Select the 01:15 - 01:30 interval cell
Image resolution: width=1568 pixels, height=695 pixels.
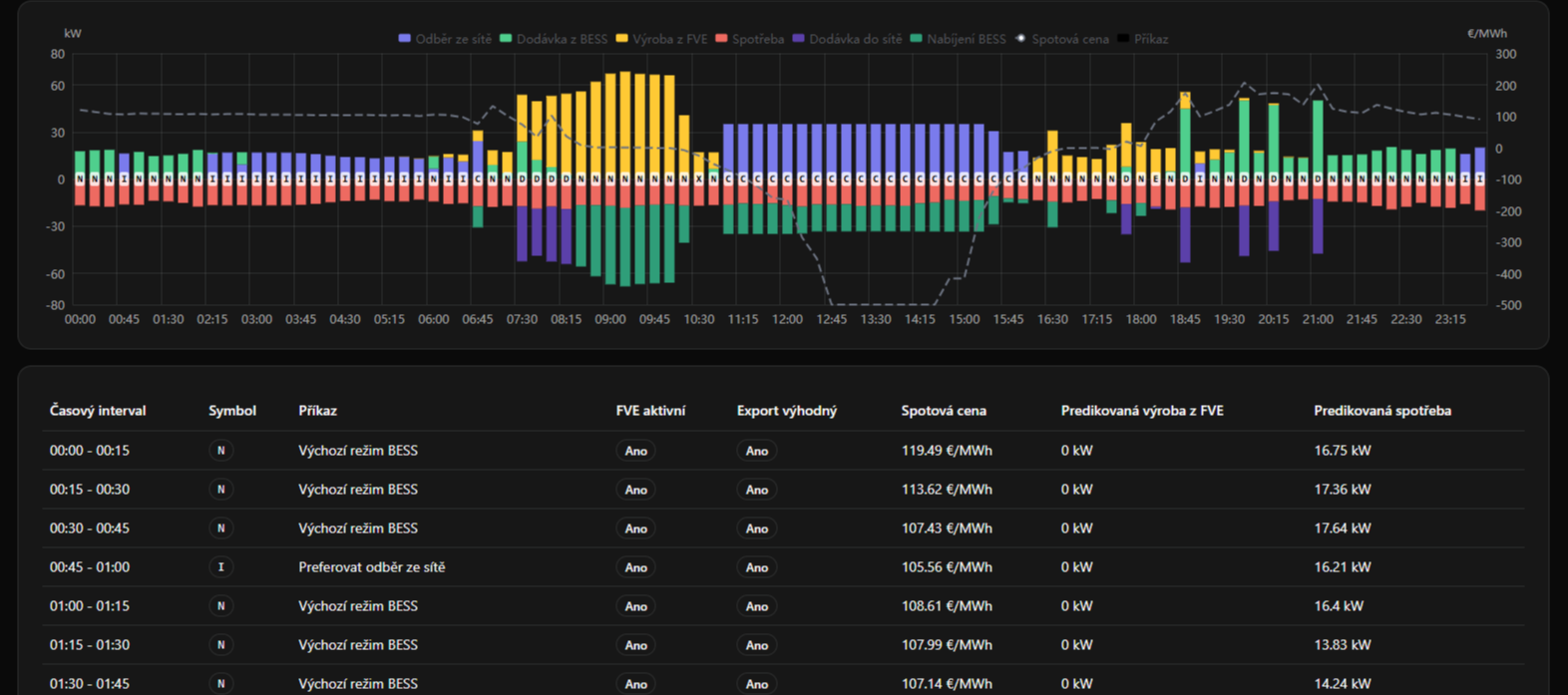pos(90,645)
